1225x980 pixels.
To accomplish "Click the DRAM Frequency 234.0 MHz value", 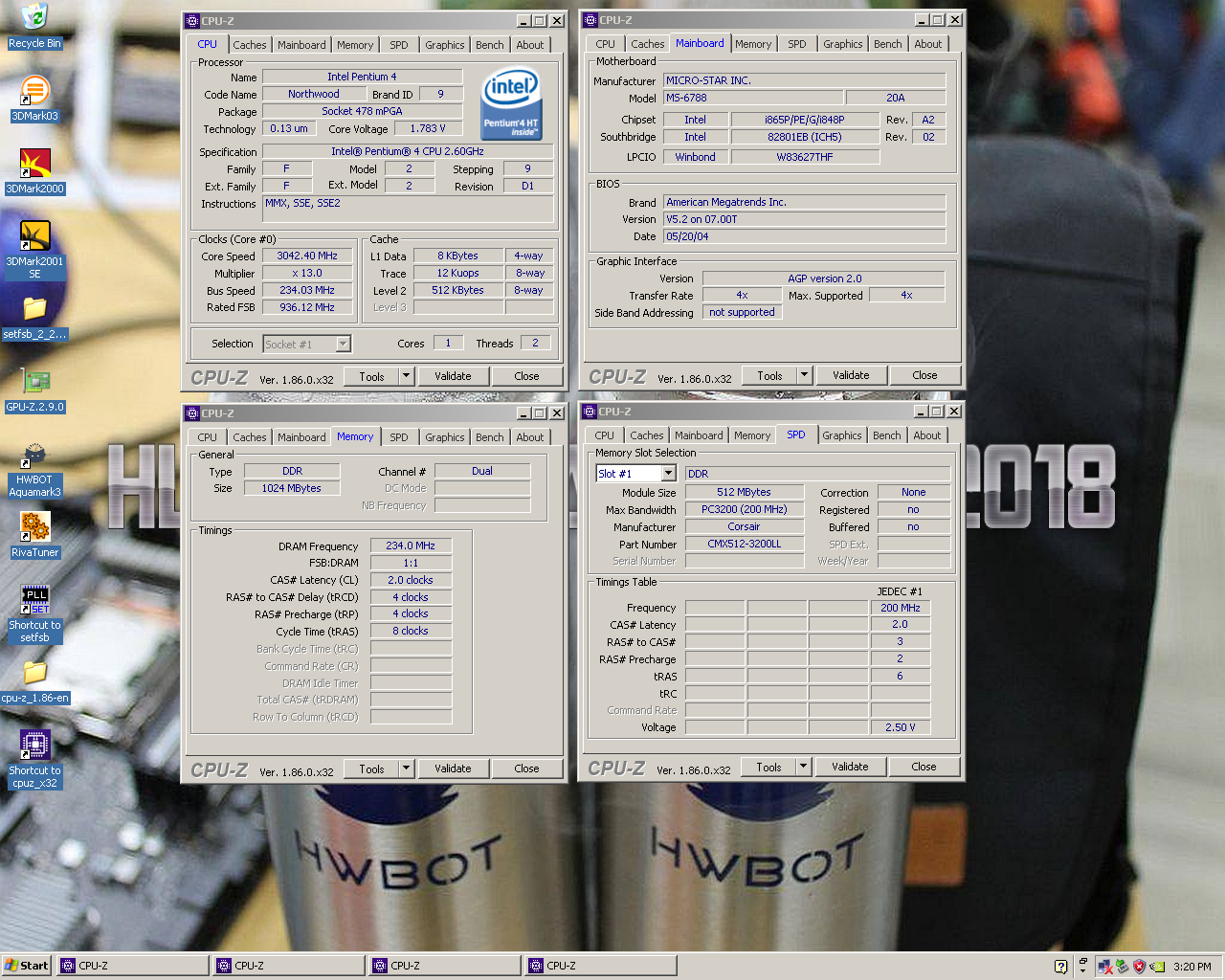I will click(x=411, y=546).
